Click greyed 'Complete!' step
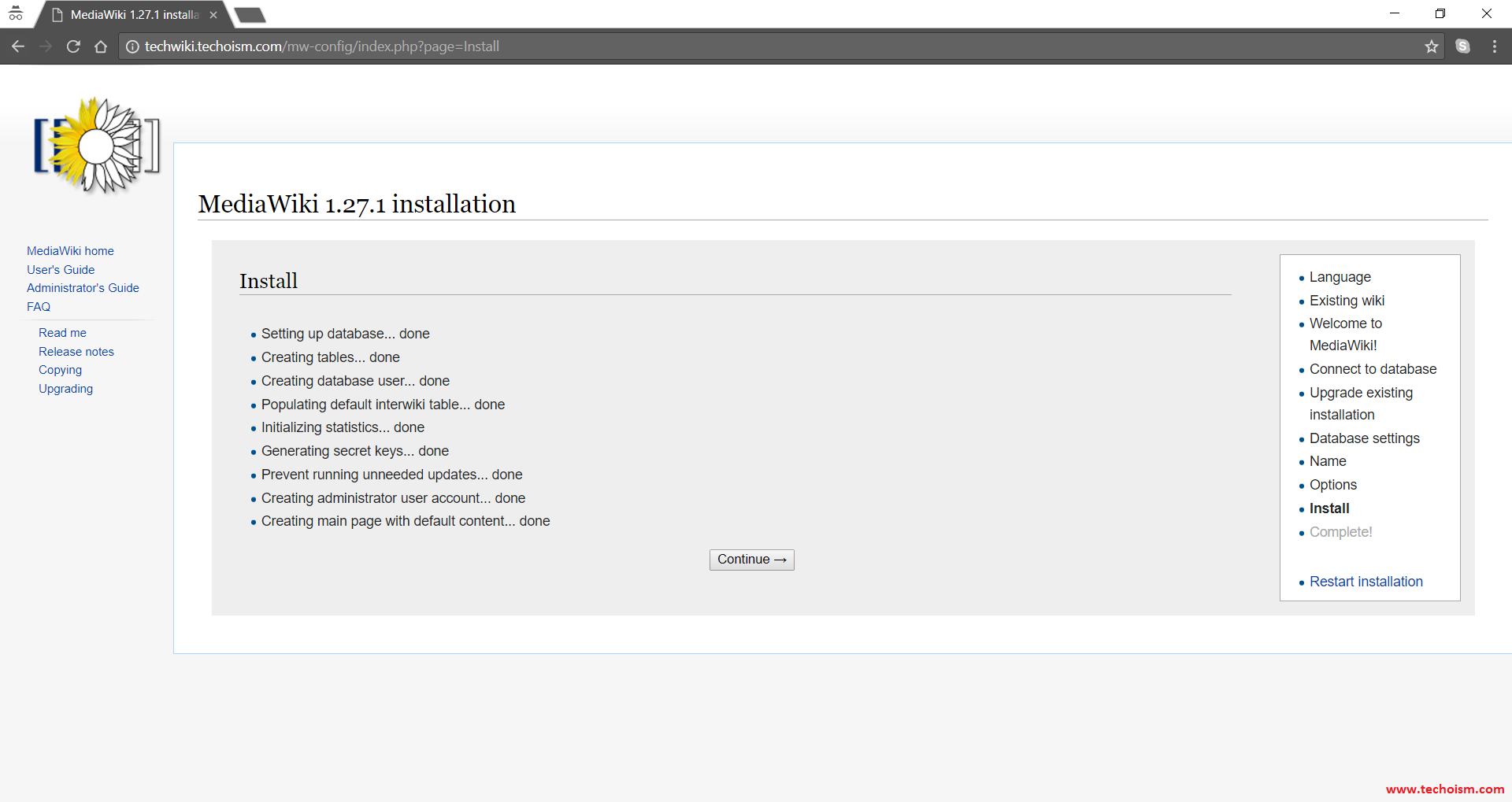Image resolution: width=1512 pixels, height=802 pixels. click(x=1340, y=532)
